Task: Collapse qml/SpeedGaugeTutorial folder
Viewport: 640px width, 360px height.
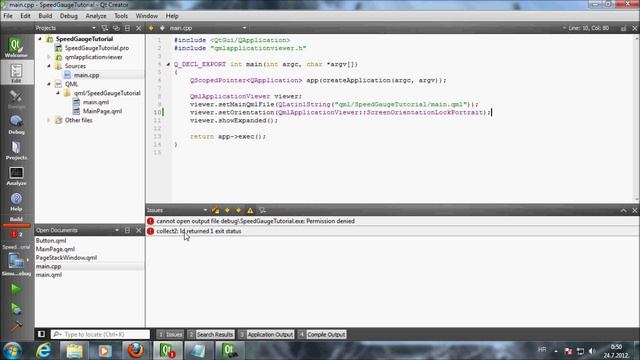Action: point(58,93)
